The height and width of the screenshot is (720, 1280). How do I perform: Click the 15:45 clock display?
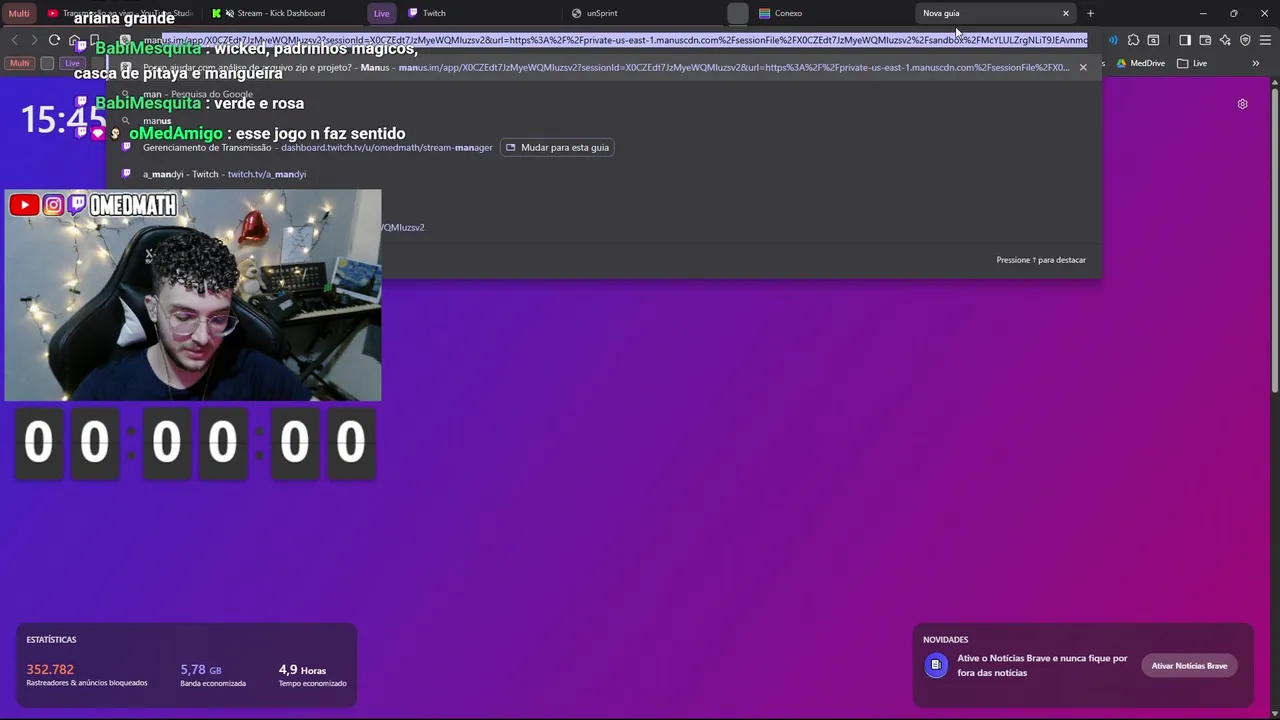tap(63, 121)
